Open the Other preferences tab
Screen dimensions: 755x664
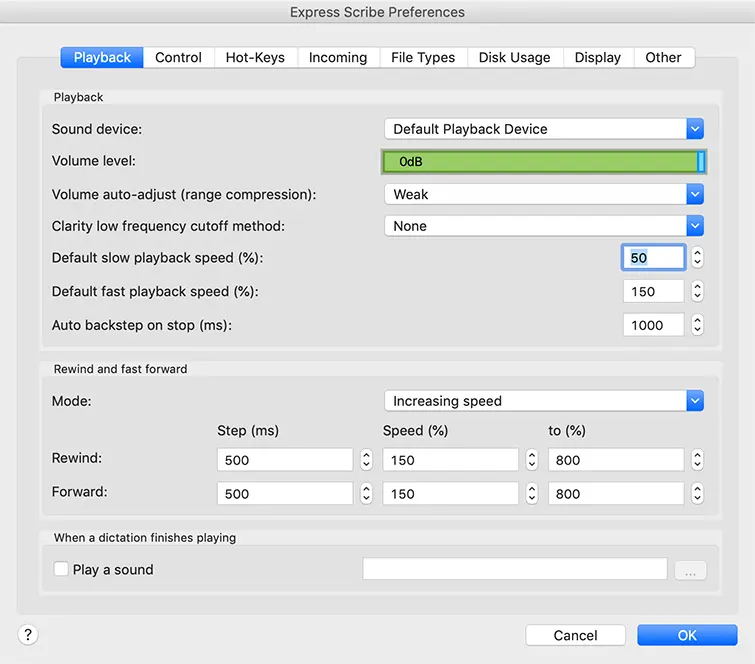point(664,57)
